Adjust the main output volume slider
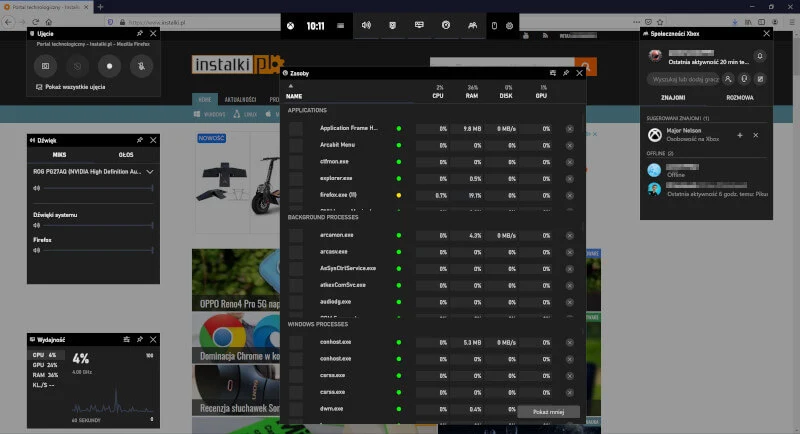 (98, 188)
